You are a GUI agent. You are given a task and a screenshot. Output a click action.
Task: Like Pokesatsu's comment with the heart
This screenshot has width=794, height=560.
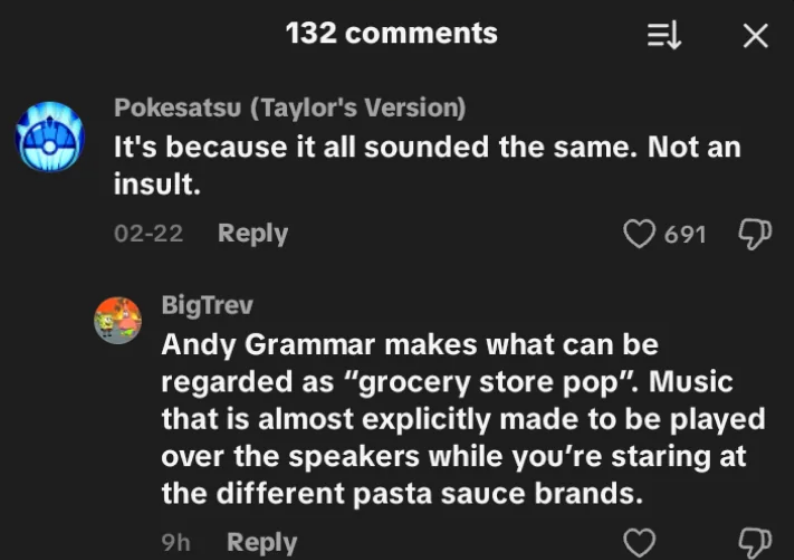638,234
